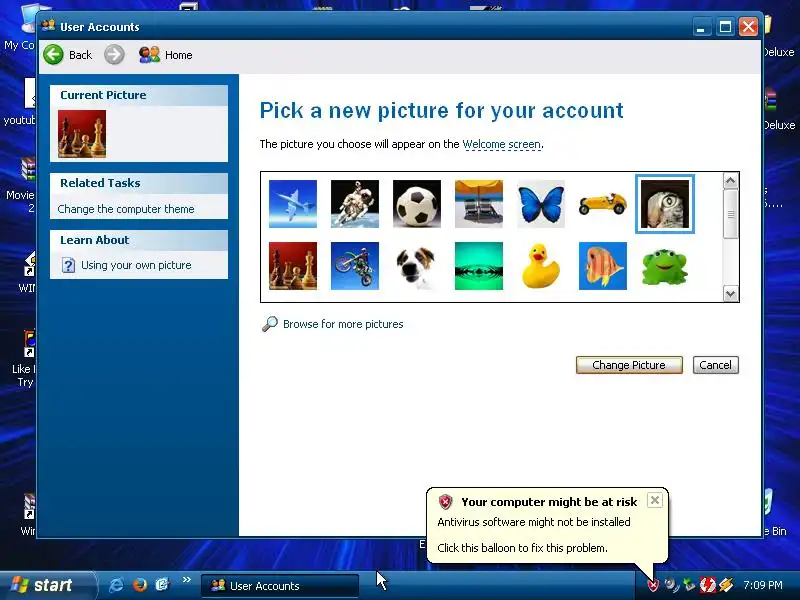The image size is (800, 600).
Task: Click the green Back arrow icon
Action: [54, 55]
